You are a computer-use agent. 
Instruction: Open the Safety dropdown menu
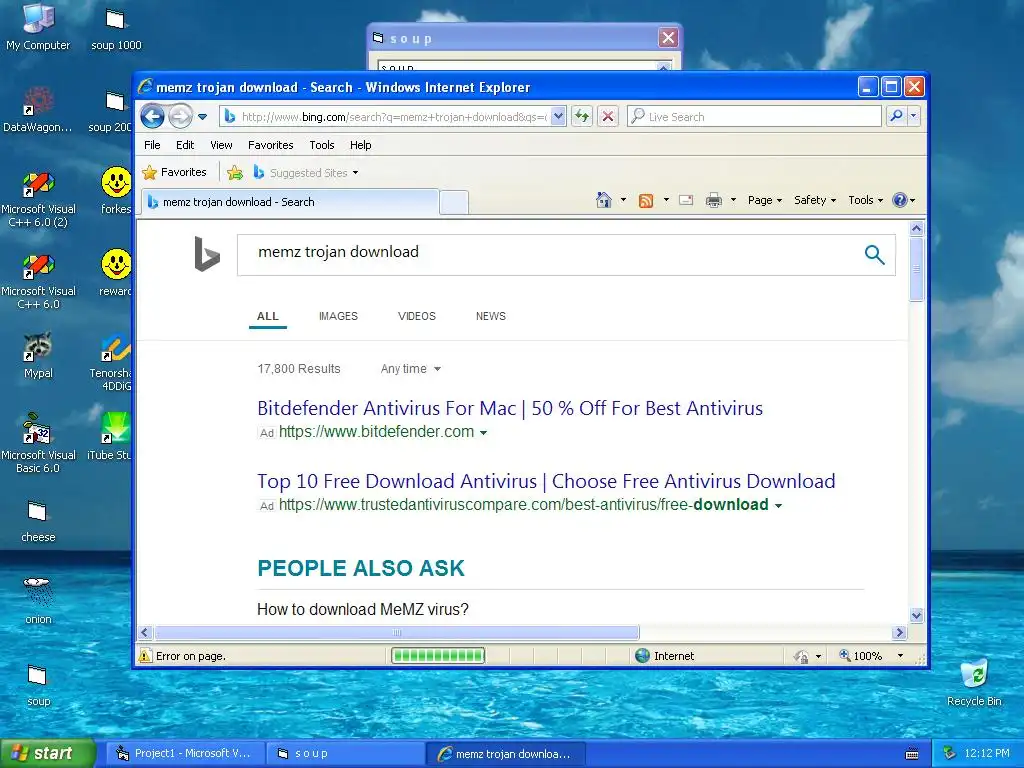(x=814, y=200)
